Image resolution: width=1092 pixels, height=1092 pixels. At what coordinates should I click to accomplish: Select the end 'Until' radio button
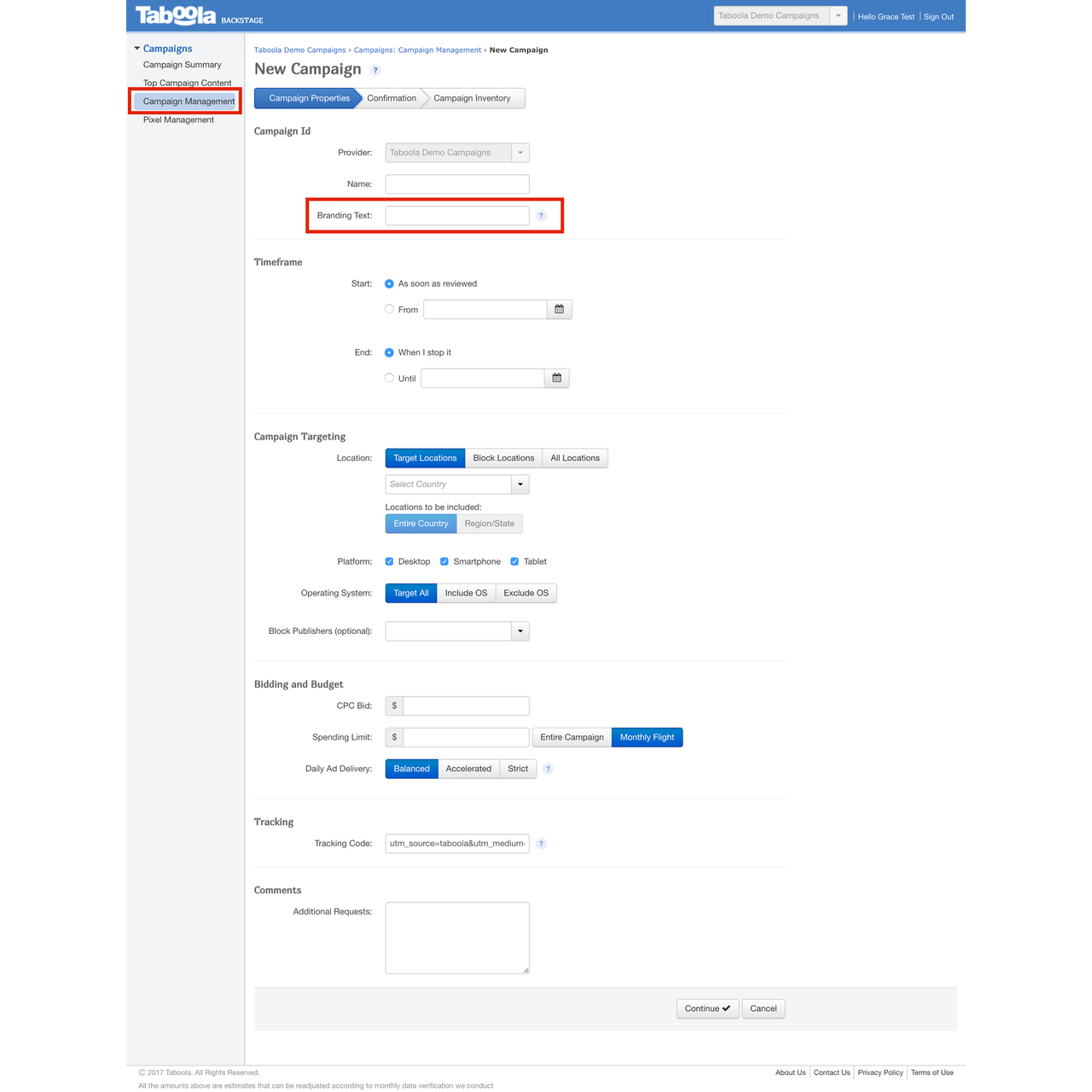coord(389,378)
